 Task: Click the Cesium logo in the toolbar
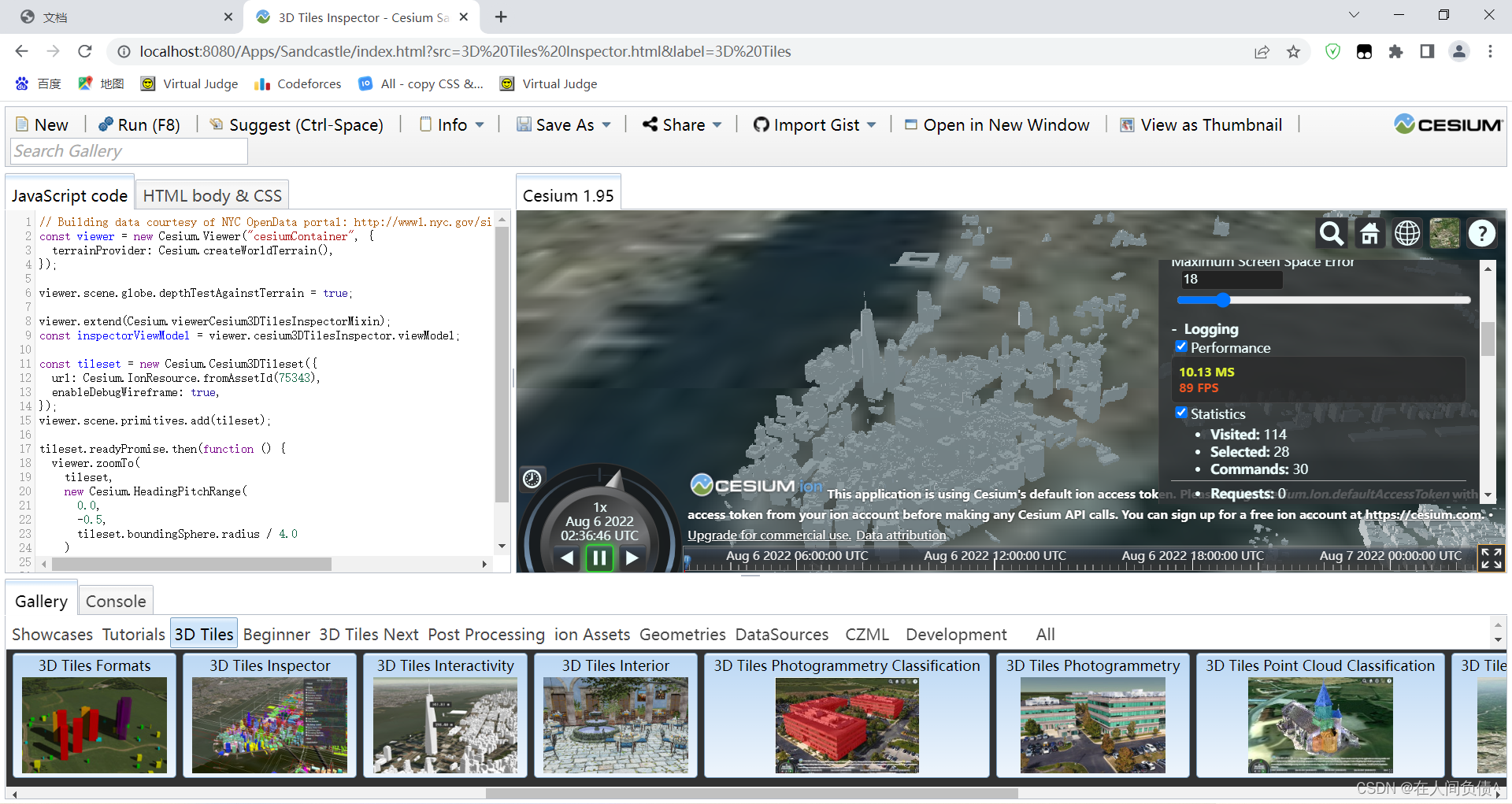(1448, 124)
